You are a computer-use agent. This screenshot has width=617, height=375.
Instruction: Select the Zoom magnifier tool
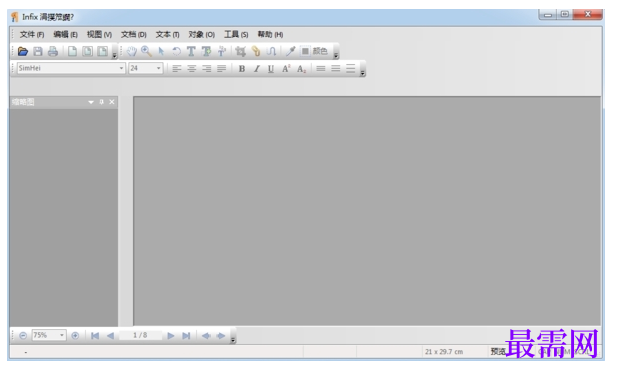tap(146, 51)
